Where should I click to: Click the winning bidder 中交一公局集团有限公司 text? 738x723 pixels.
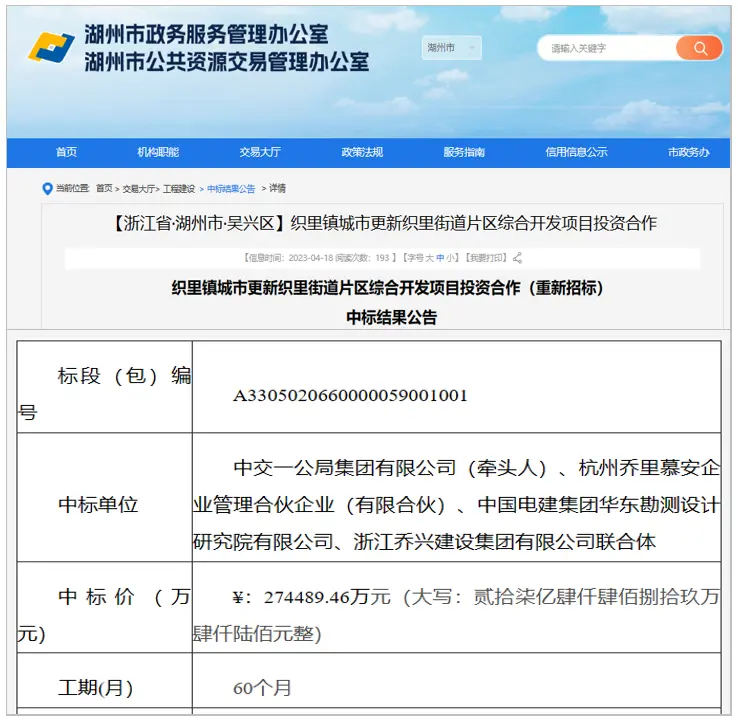[x=345, y=468]
